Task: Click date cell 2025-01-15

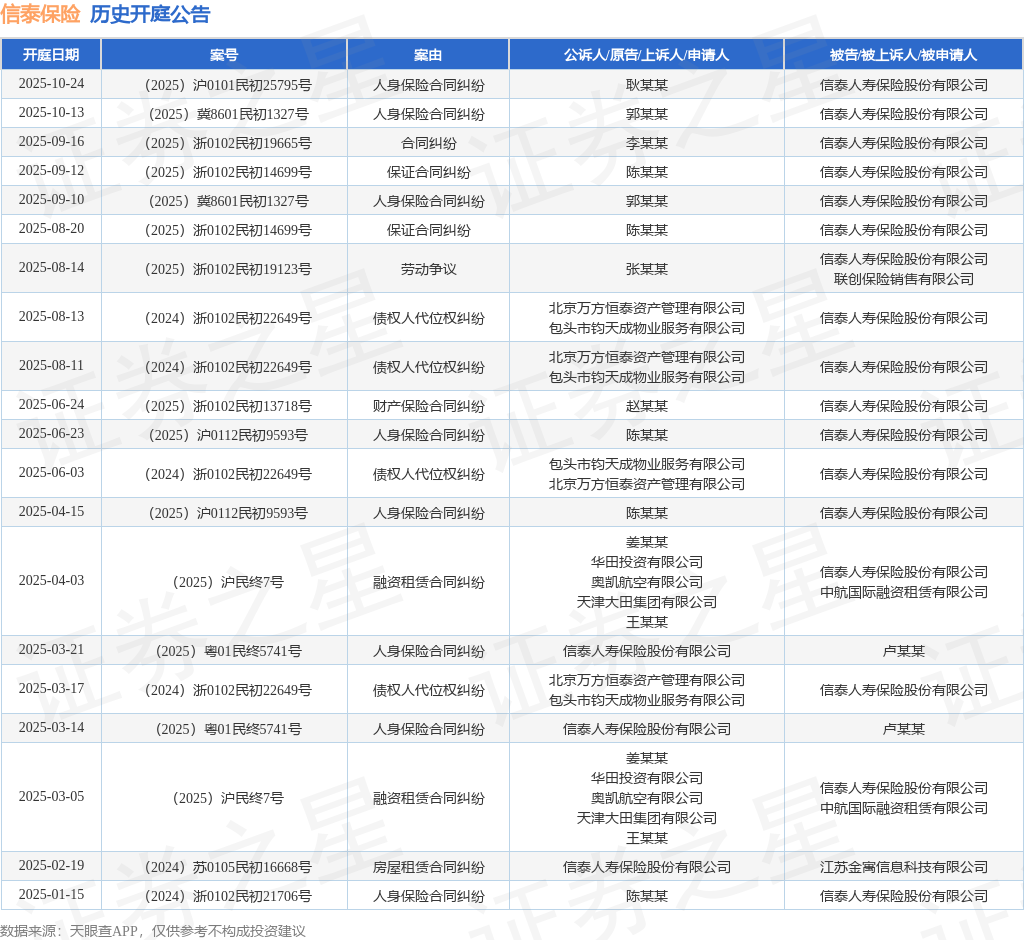Action: point(51,894)
